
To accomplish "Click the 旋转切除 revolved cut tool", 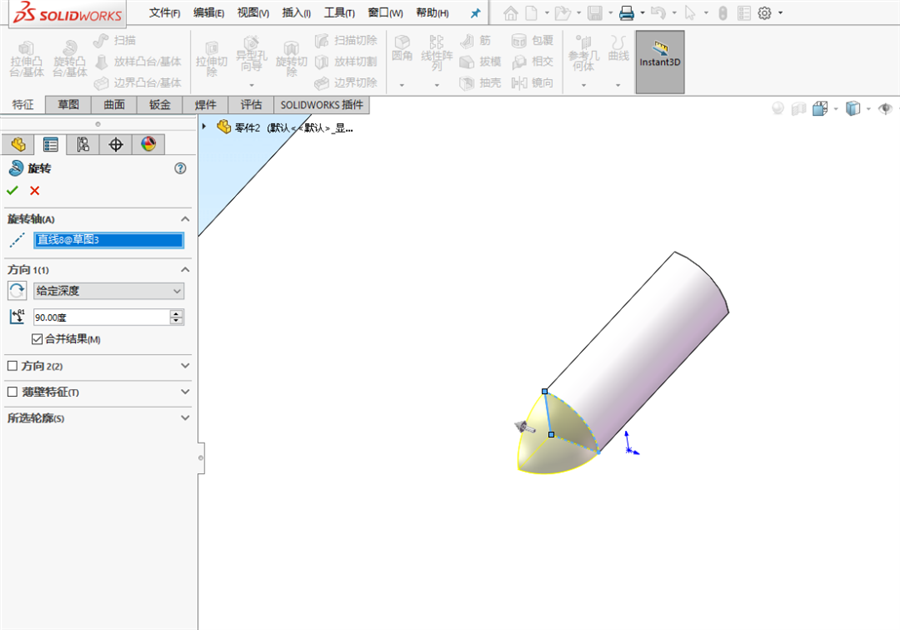I will [292, 59].
